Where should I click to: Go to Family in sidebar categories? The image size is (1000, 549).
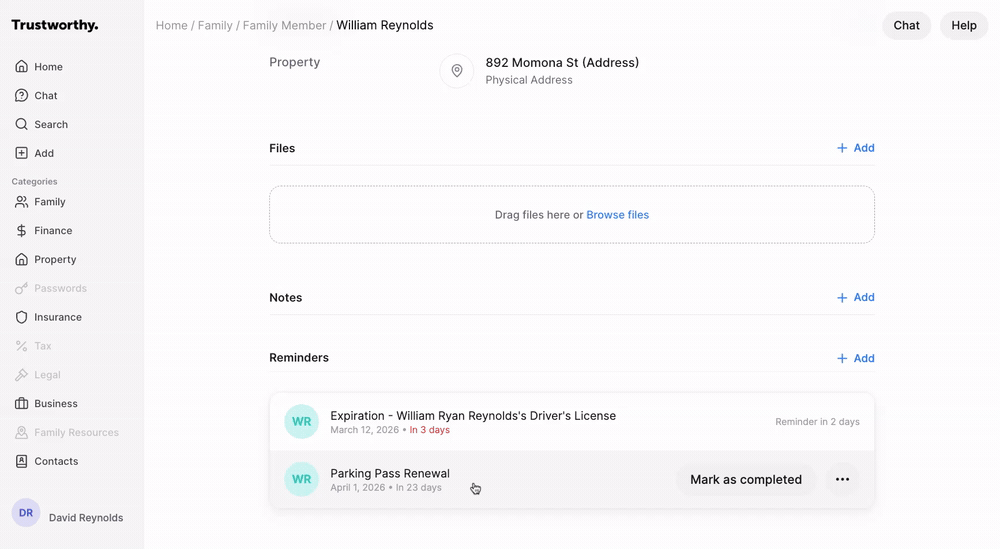(x=49, y=202)
